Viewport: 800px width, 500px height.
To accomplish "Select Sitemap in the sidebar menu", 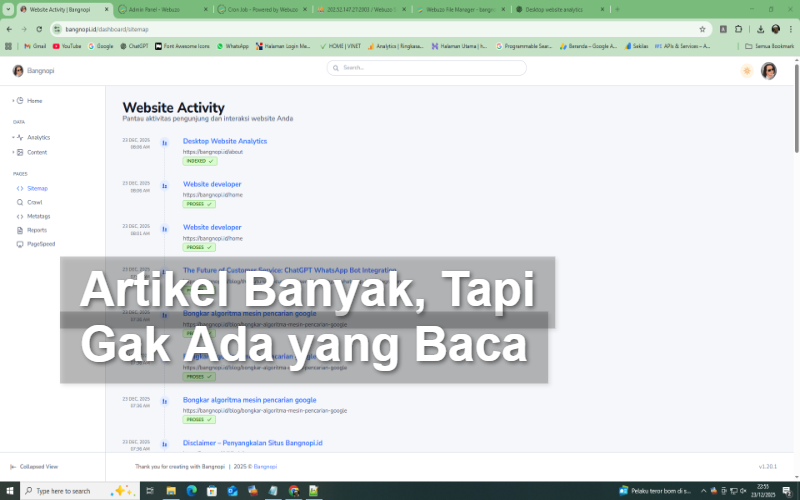I will click(37, 188).
